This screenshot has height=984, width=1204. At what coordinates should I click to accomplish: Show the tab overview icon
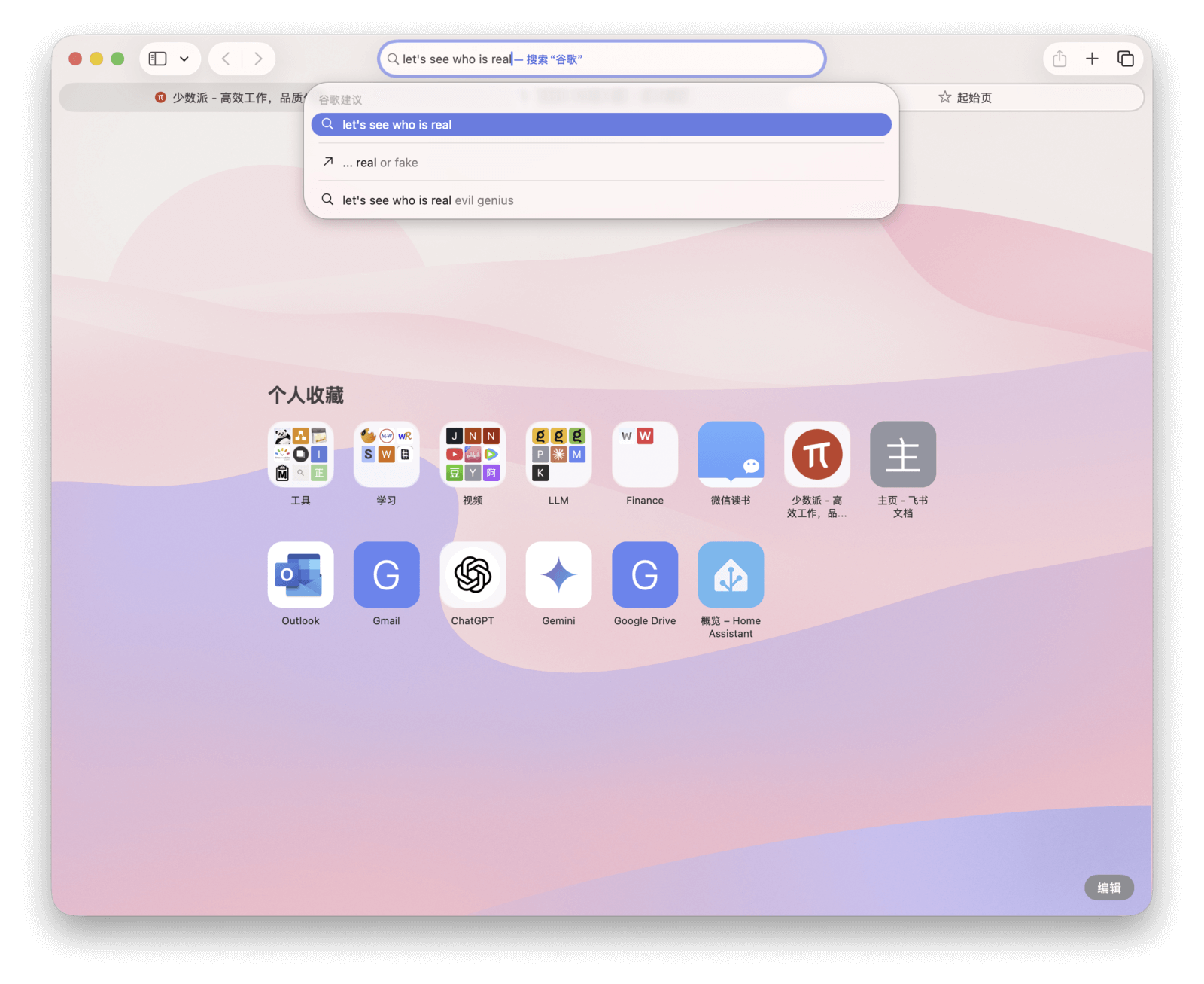click(x=1125, y=59)
